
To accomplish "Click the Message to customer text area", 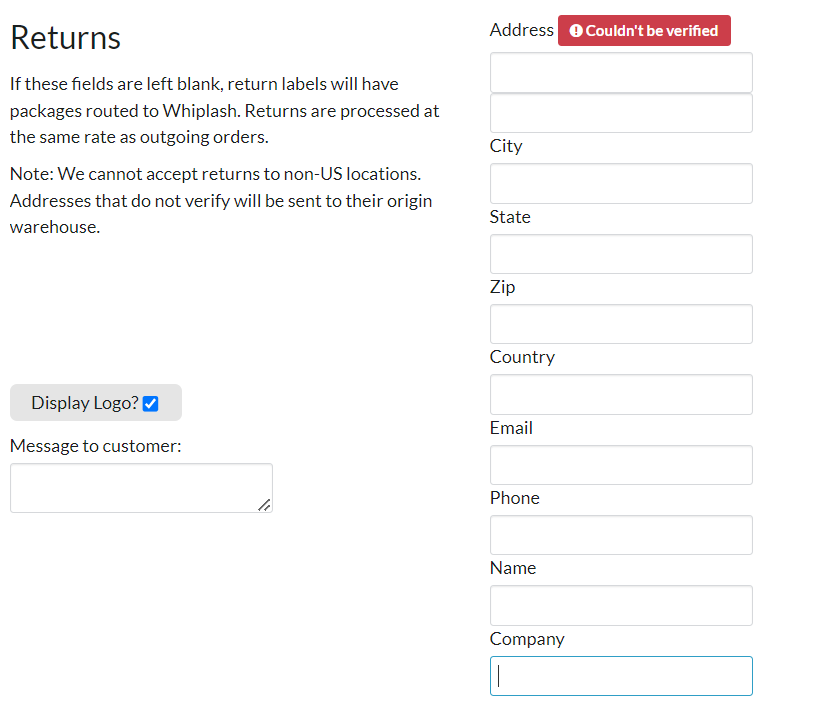I will pos(141,488).
